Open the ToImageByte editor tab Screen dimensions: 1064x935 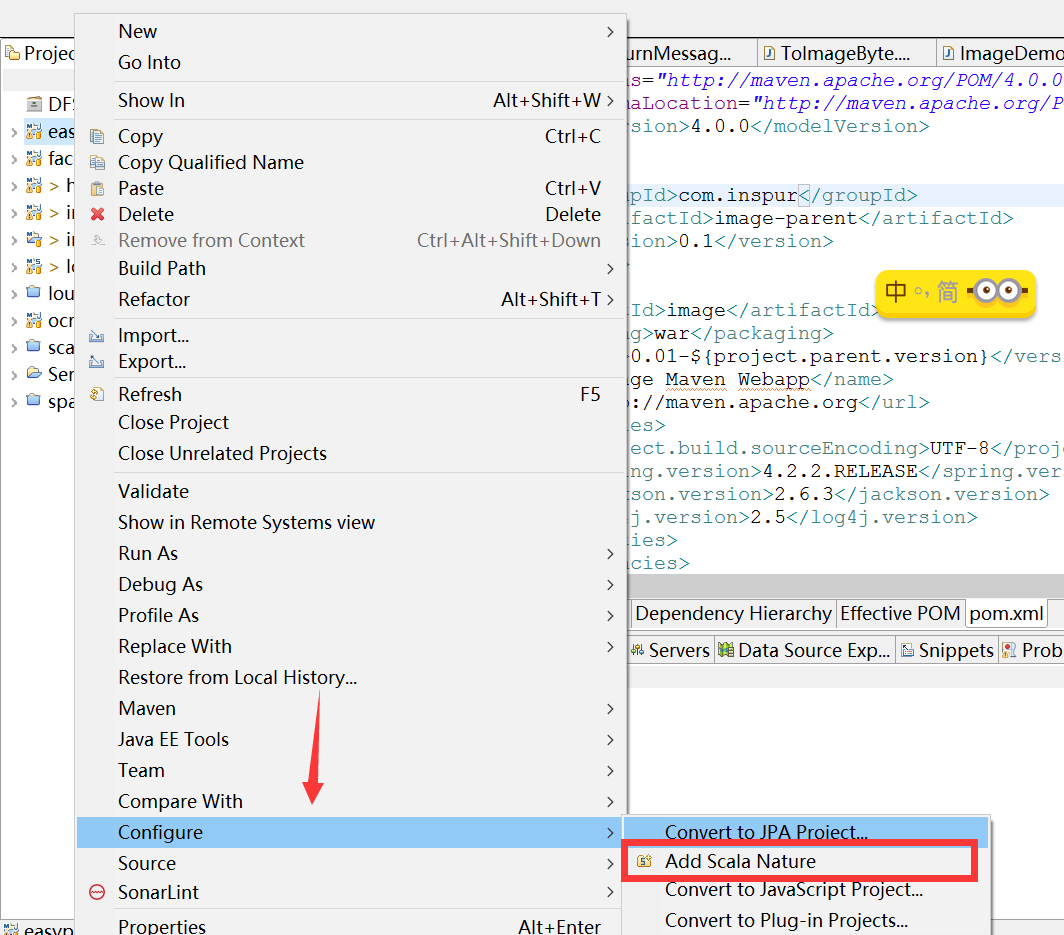coord(846,53)
